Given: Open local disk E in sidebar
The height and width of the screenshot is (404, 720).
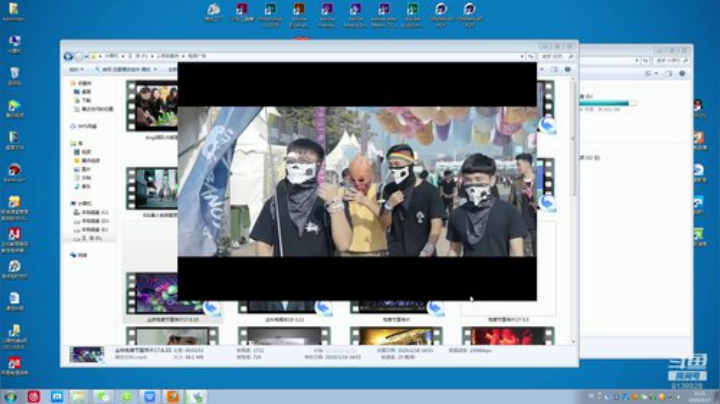Looking at the screenshot, I should pyautogui.click(x=91, y=230).
